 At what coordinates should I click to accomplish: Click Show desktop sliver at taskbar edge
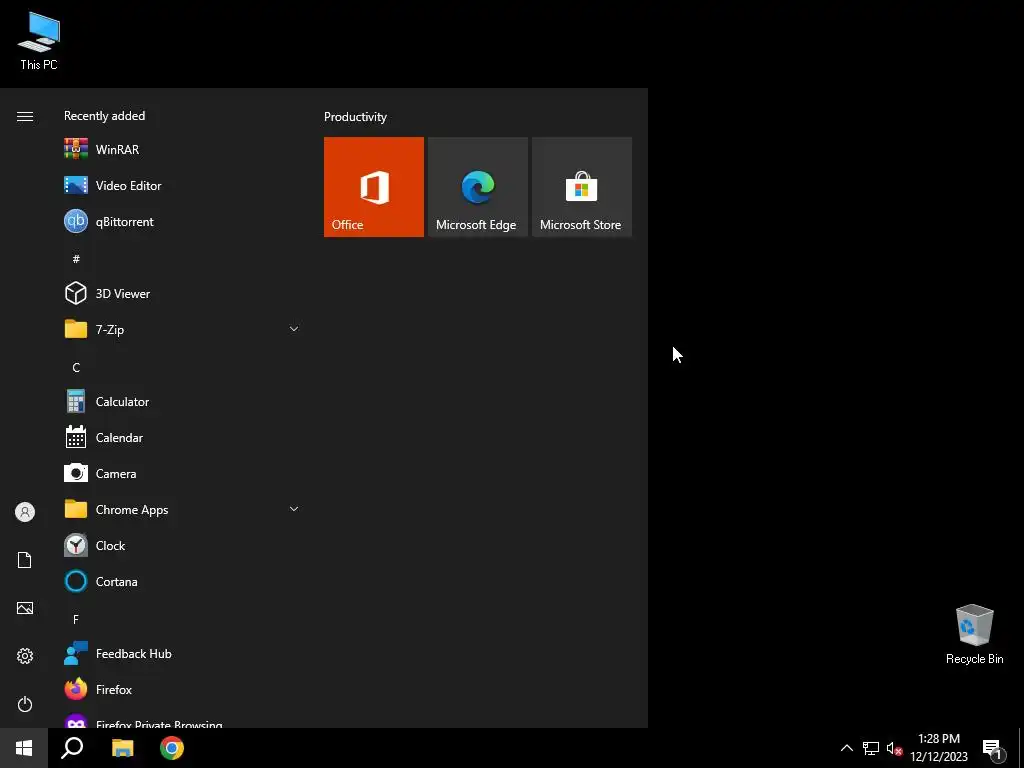pyautogui.click(x=1021, y=748)
